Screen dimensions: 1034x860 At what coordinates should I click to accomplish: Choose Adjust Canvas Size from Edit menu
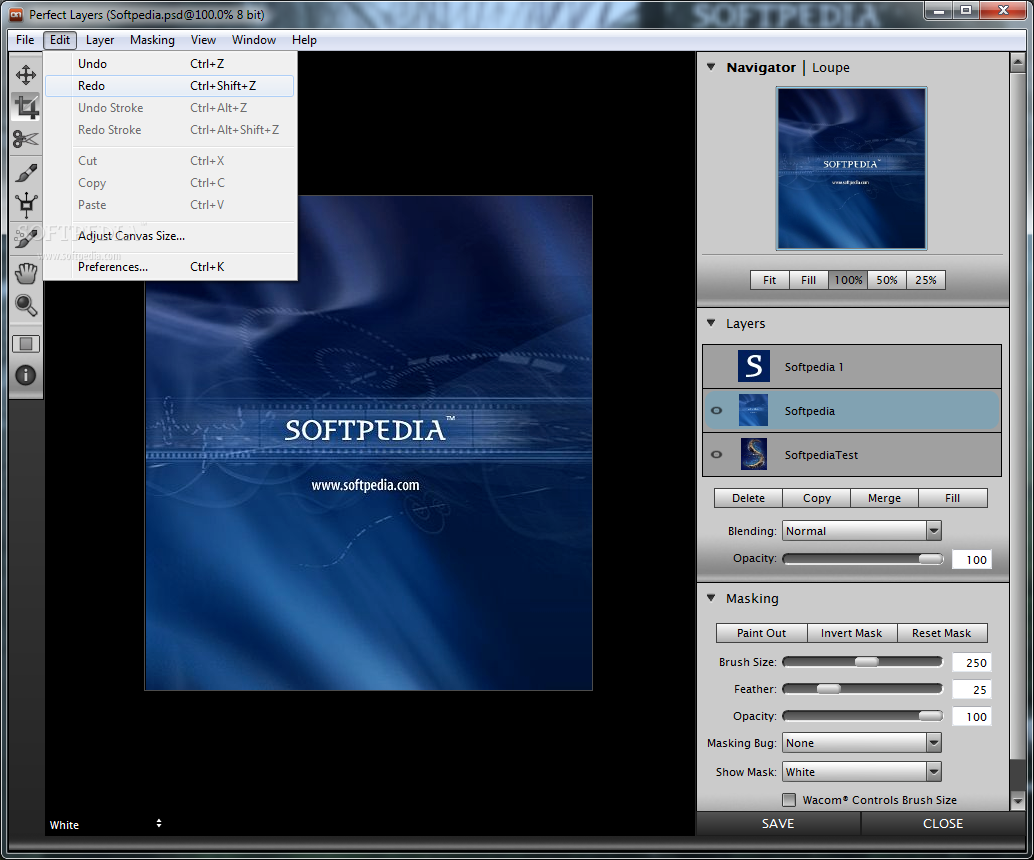click(x=169, y=236)
